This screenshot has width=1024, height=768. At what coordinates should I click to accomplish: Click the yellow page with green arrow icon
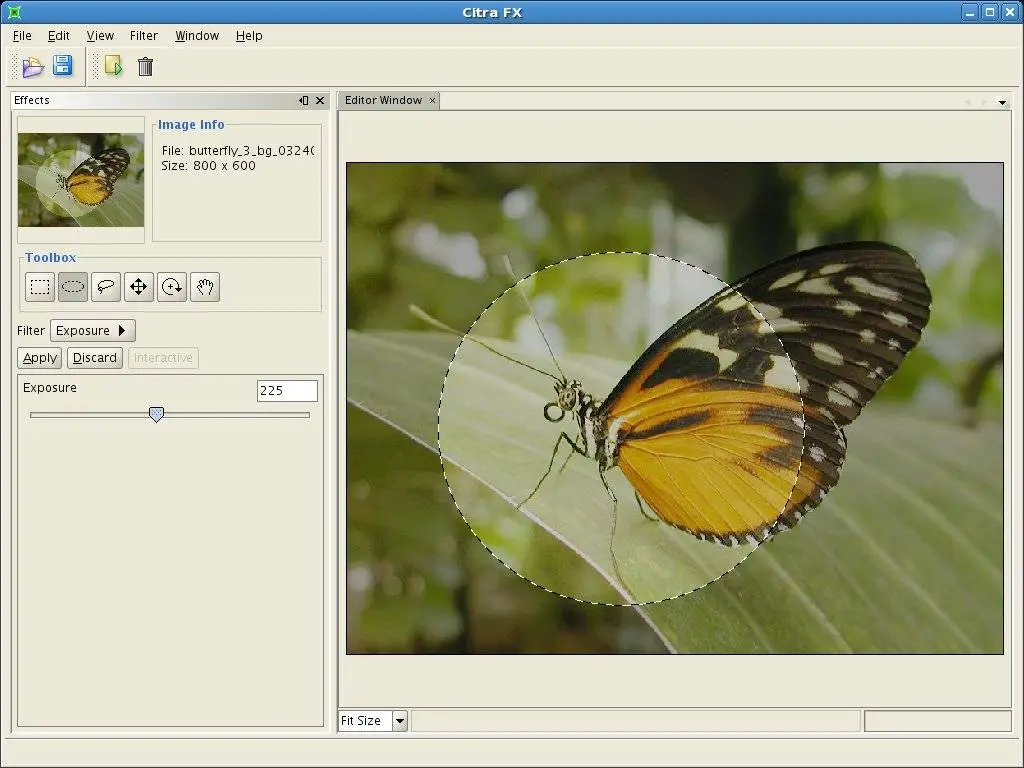pyautogui.click(x=113, y=67)
